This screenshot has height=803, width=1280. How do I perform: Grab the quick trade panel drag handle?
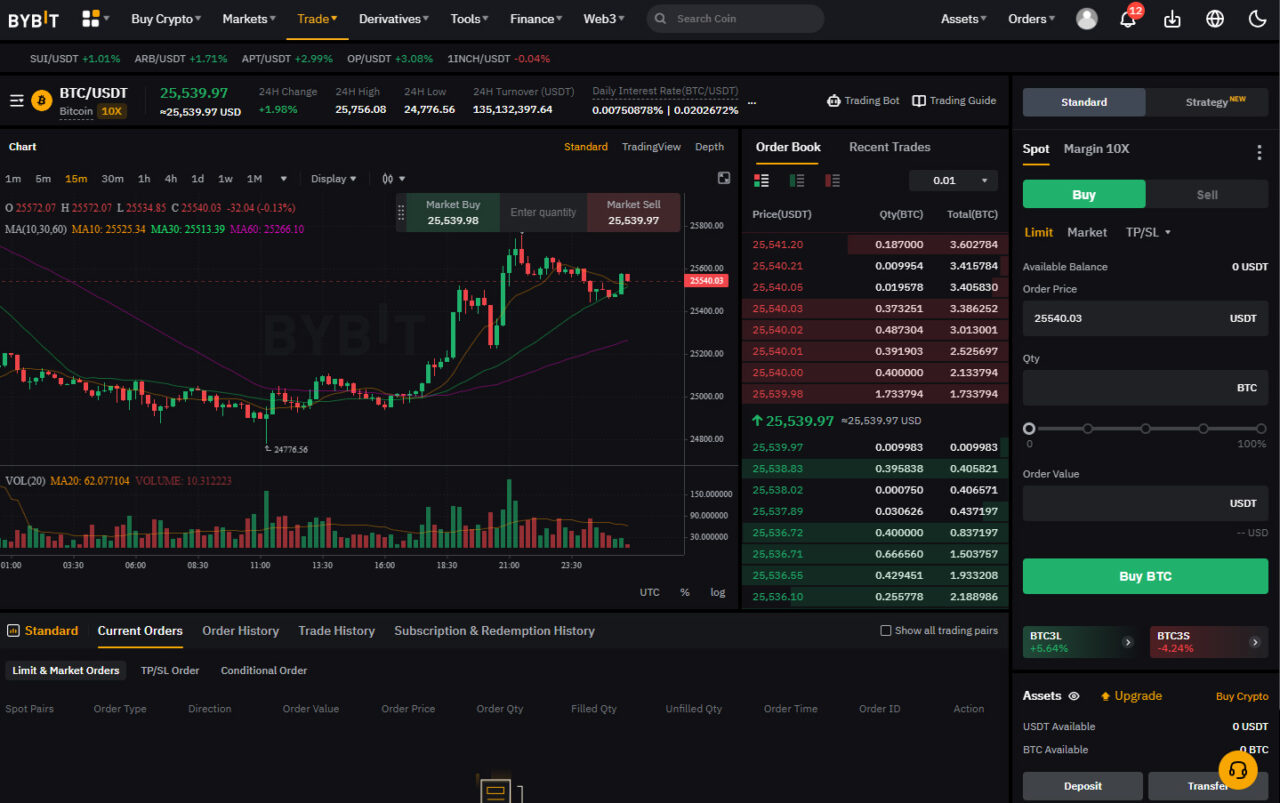click(x=401, y=212)
